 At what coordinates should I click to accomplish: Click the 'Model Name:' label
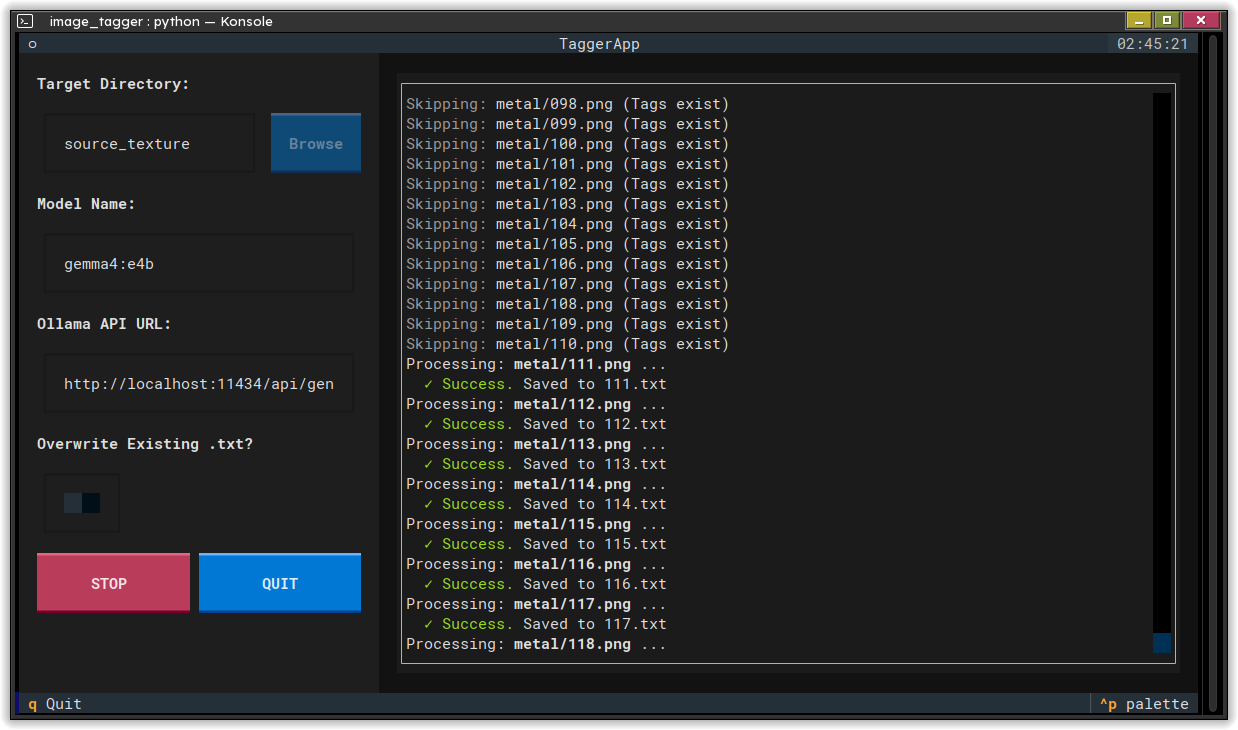pos(86,204)
